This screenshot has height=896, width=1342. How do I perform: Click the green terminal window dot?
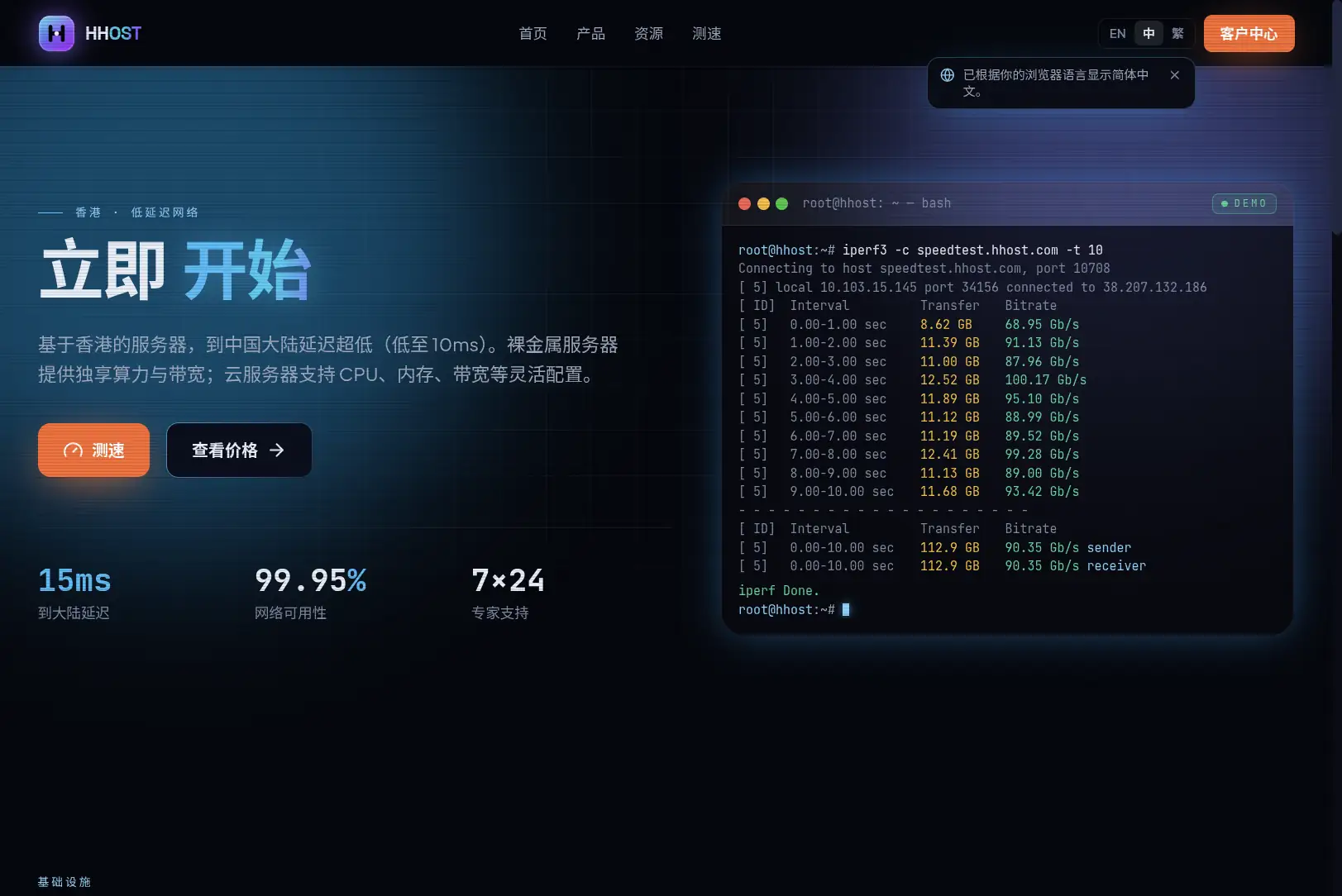(x=781, y=203)
